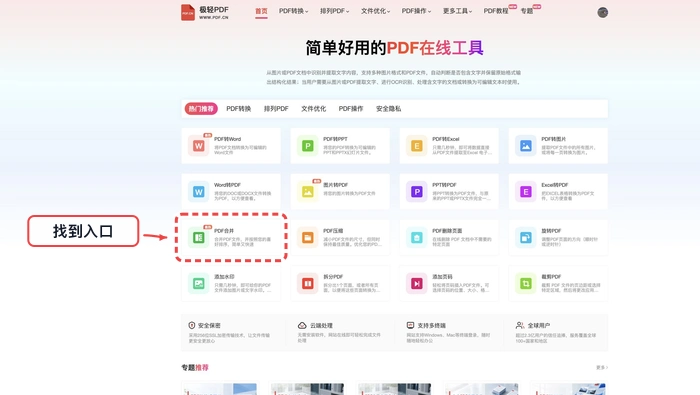Open the 添加水印 watermark tool icon

point(199,283)
